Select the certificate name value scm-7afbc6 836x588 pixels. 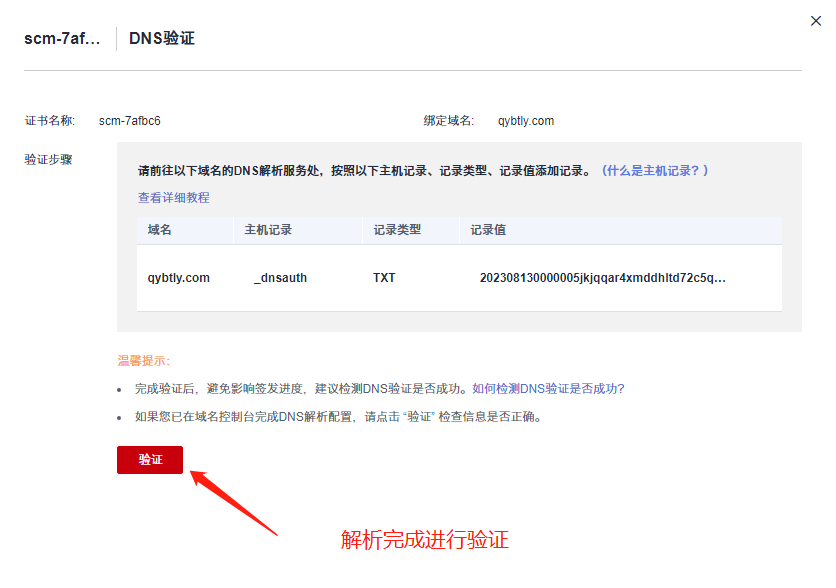coord(130,121)
